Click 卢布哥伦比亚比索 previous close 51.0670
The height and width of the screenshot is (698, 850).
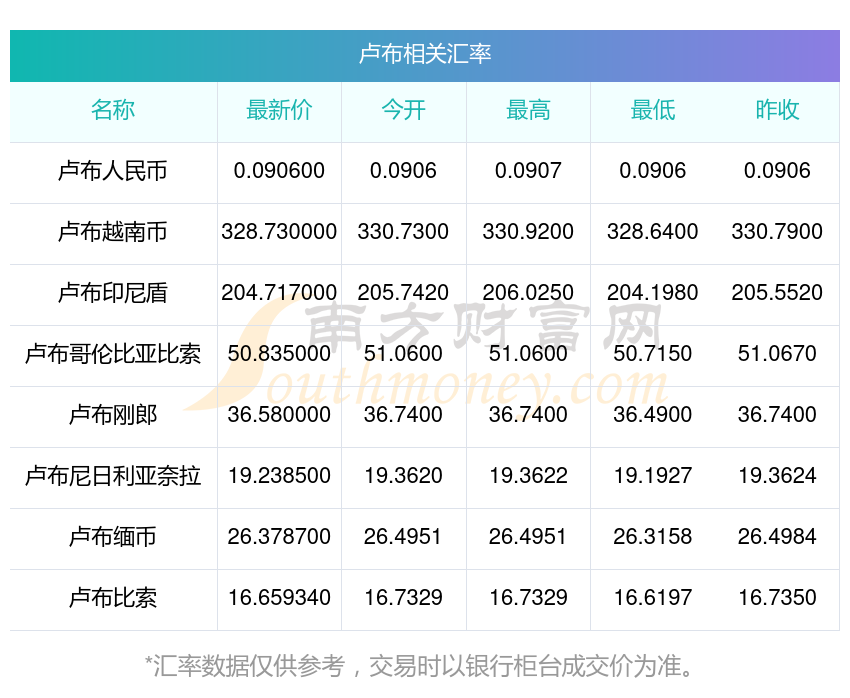777,354
